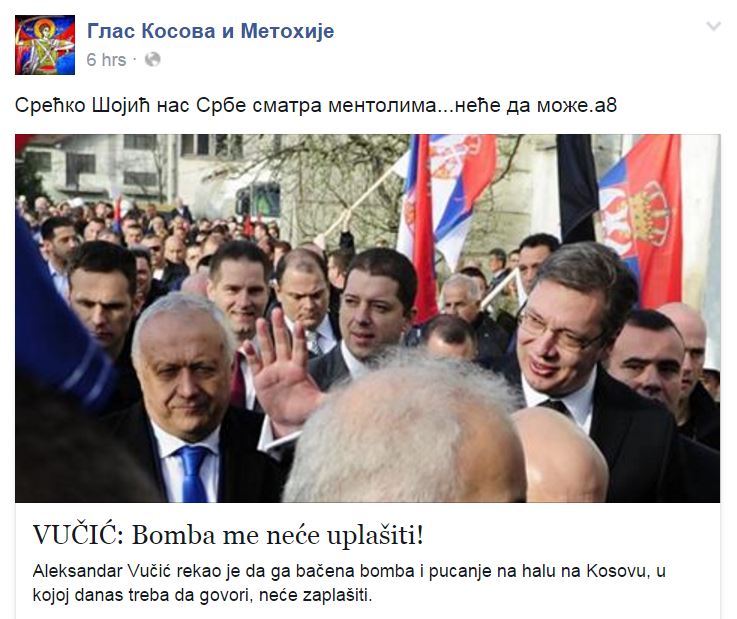Image resolution: width=737 pixels, height=619 pixels.
Task: Click the second description line ending "neće zaplašiti"
Action: 202,595
